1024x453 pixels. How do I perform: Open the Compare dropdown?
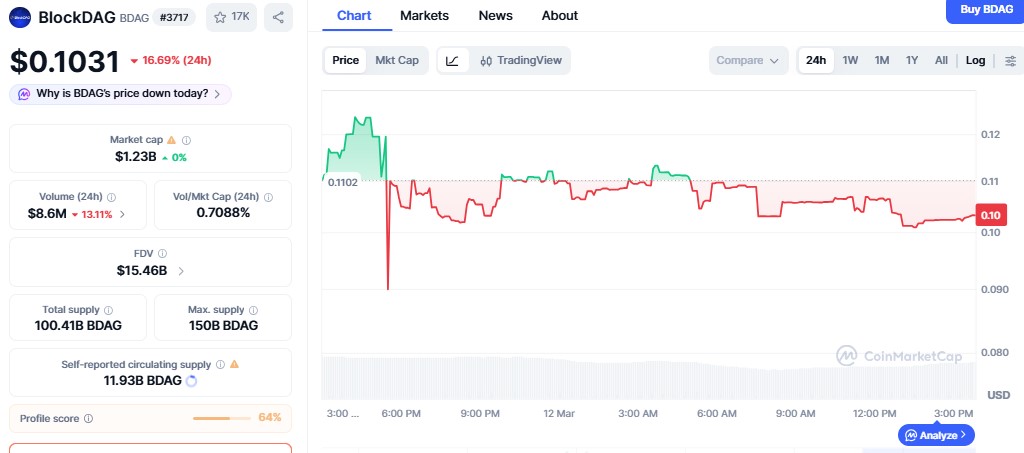747,60
